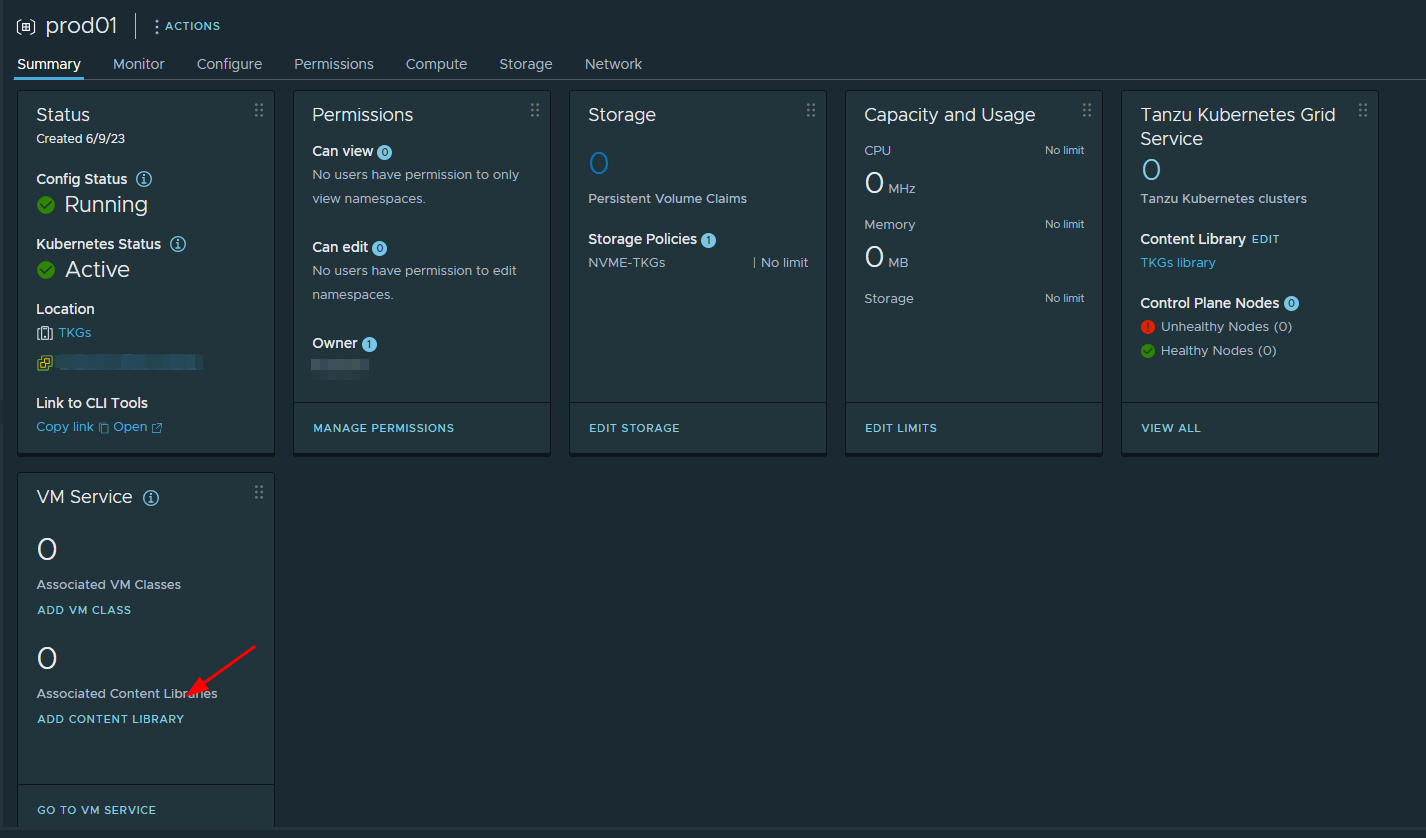Open the TKGs location link

pyautogui.click(x=75, y=333)
